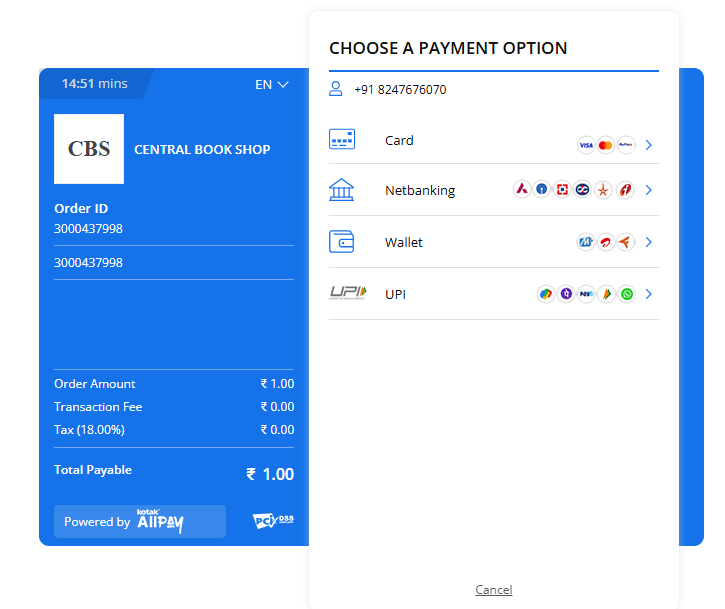The width and height of the screenshot is (725, 609).
Task: Expand the UPI option chevron
Action: pyautogui.click(x=649, y=294)
